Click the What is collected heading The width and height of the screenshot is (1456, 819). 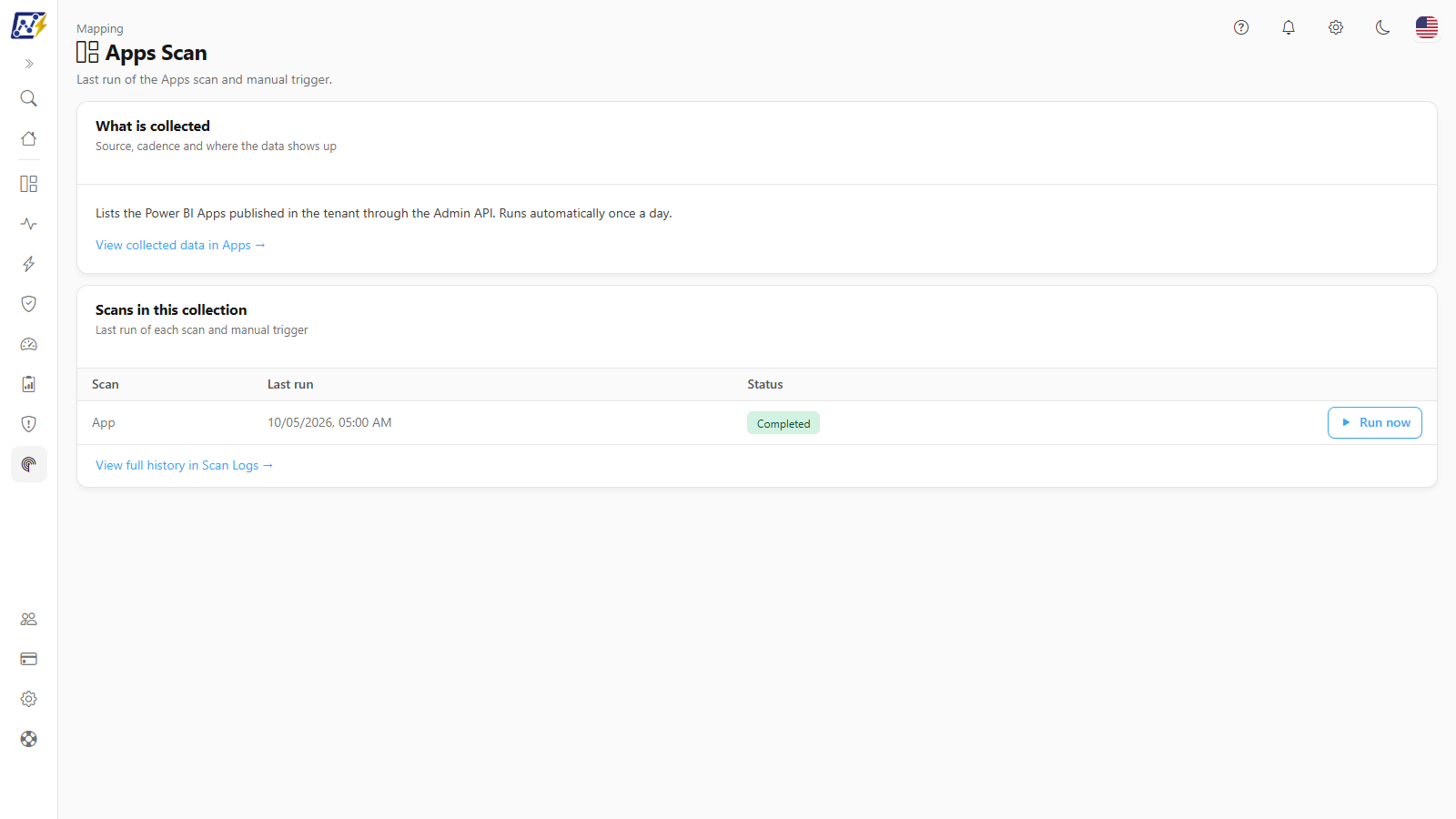click(153, 126)
